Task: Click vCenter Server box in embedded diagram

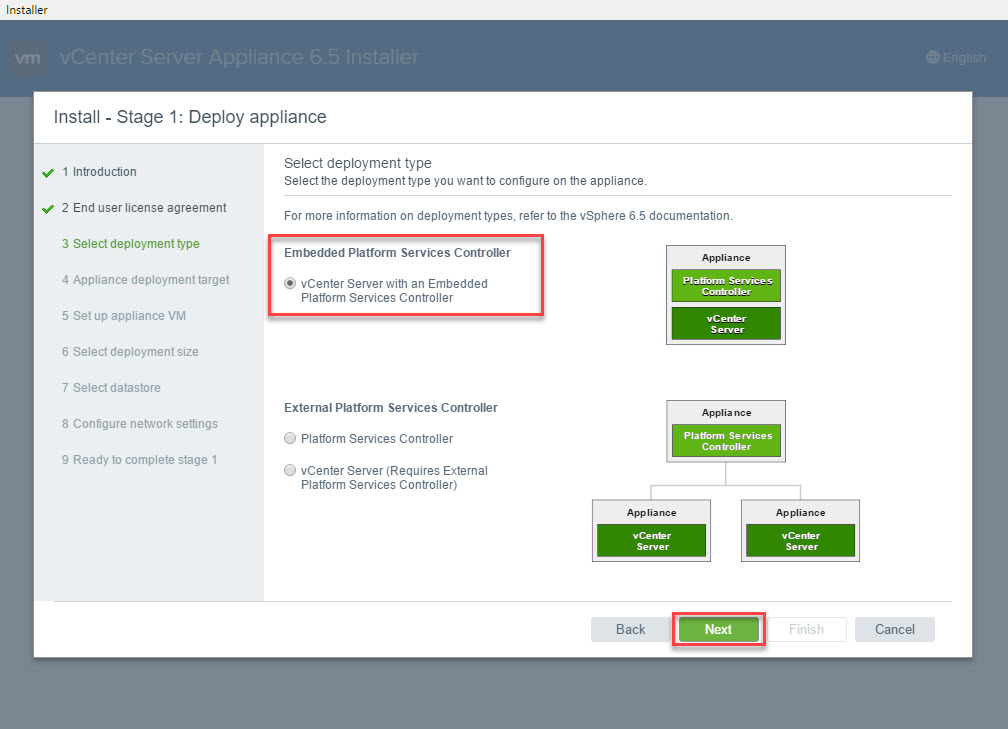Action: click(726, 324)
